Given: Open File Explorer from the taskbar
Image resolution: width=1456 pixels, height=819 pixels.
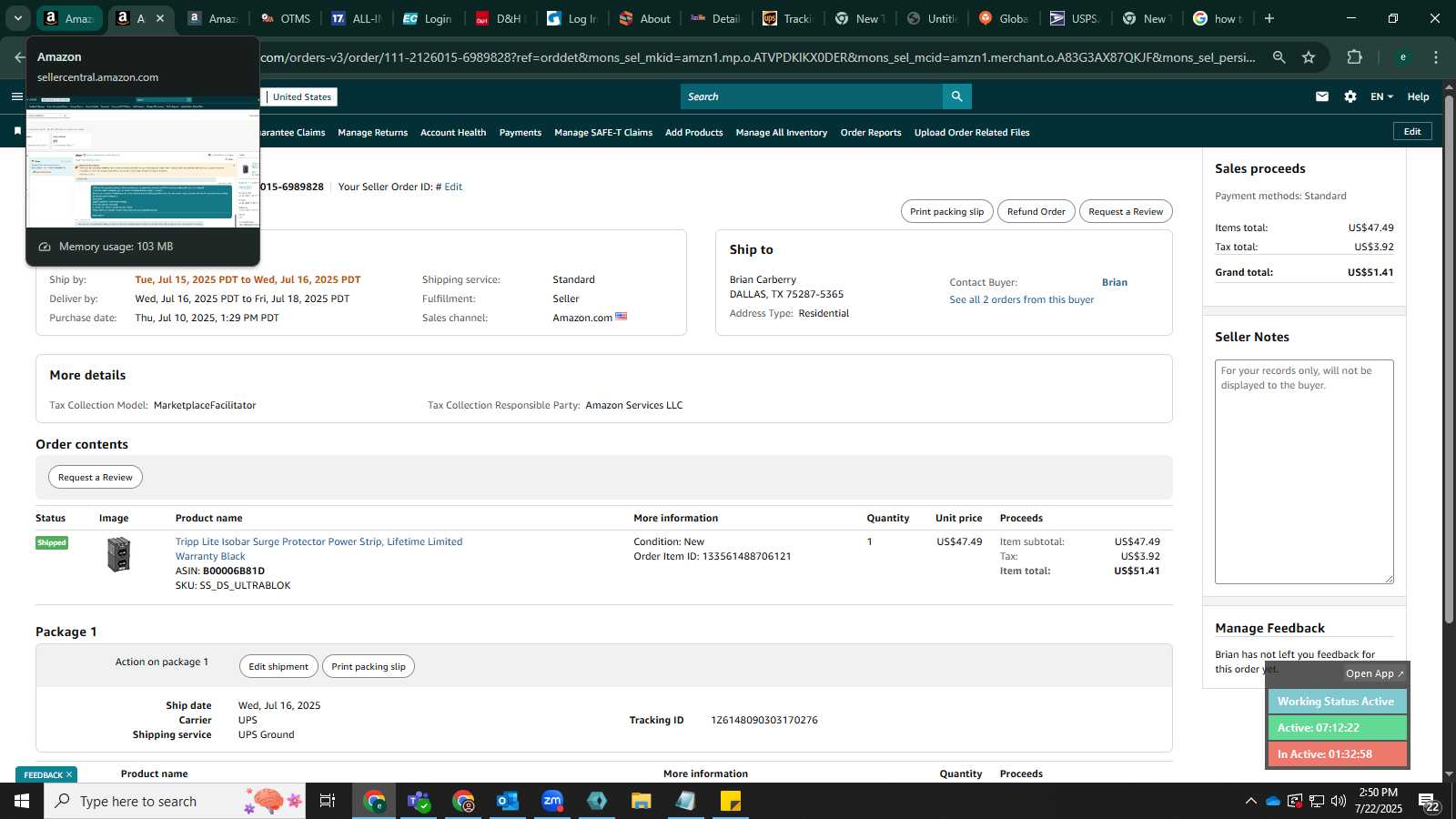Looking at the screenshot, I should click(x=642, y=801).
